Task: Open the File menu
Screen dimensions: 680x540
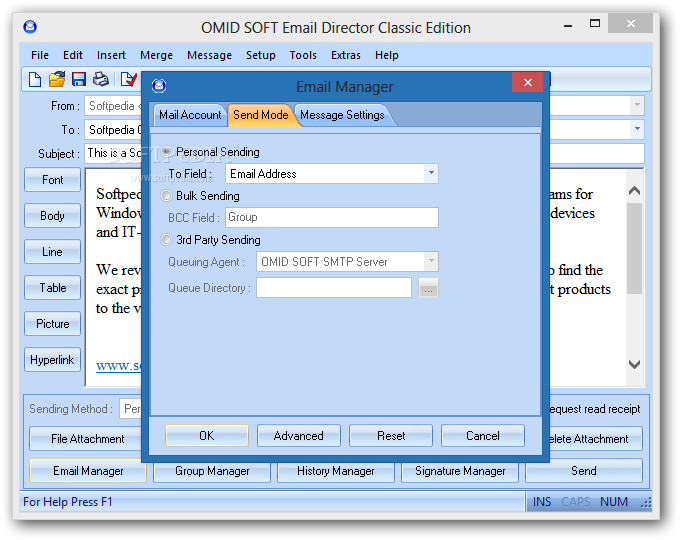Action: (40, 55)
